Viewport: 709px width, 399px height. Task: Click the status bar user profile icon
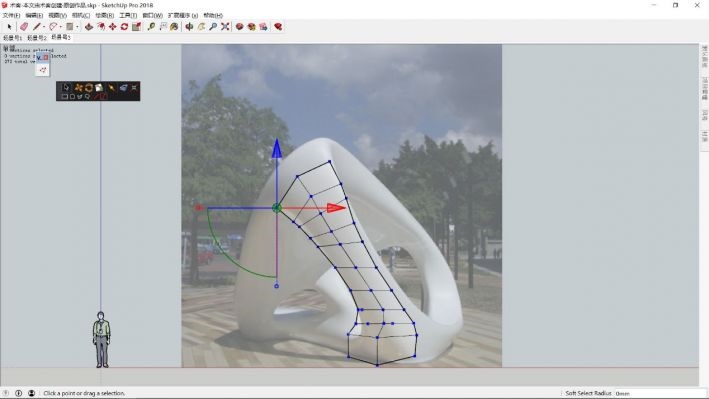tap(31, 393)
